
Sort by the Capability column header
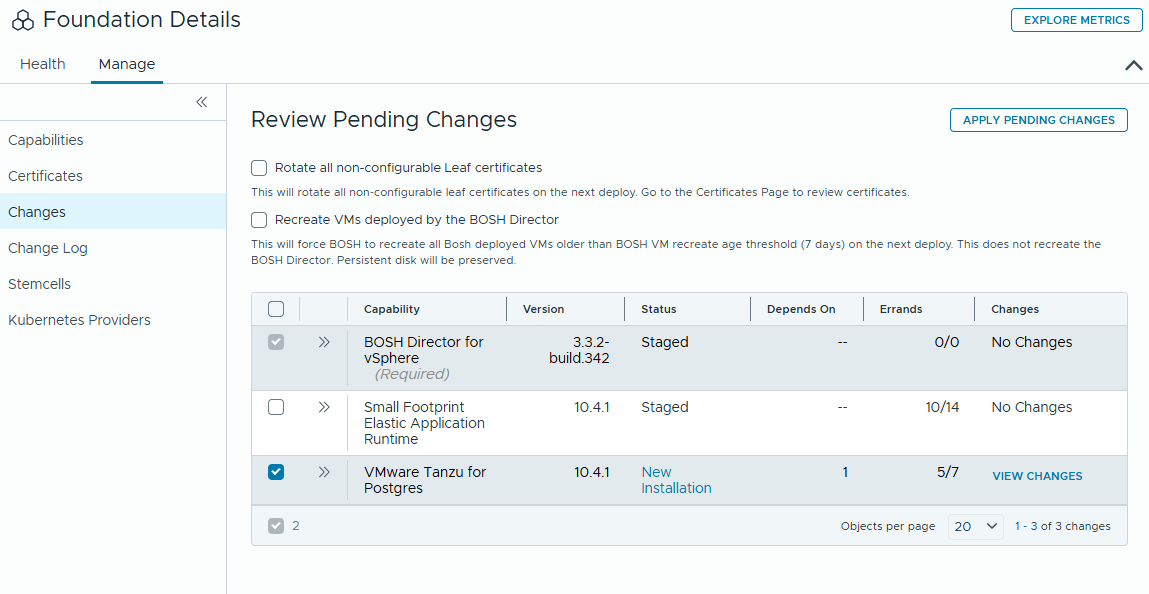[391, 309]
